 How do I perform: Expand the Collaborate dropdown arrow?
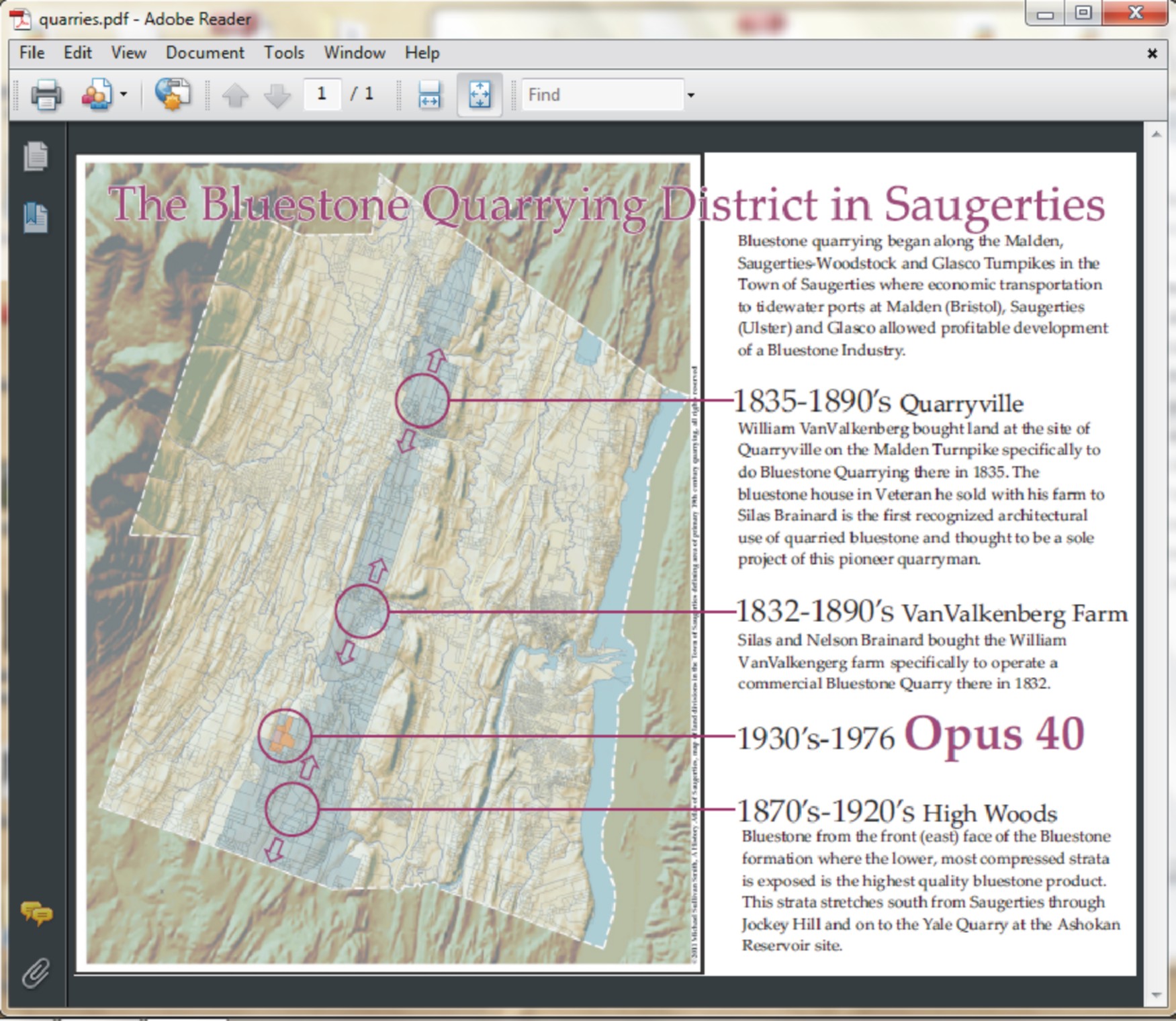[124, 95]
